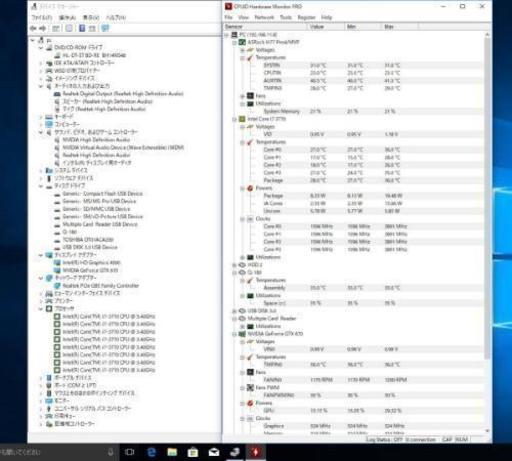Open the Register menu in HWMonitor

(x=306, y=17)
